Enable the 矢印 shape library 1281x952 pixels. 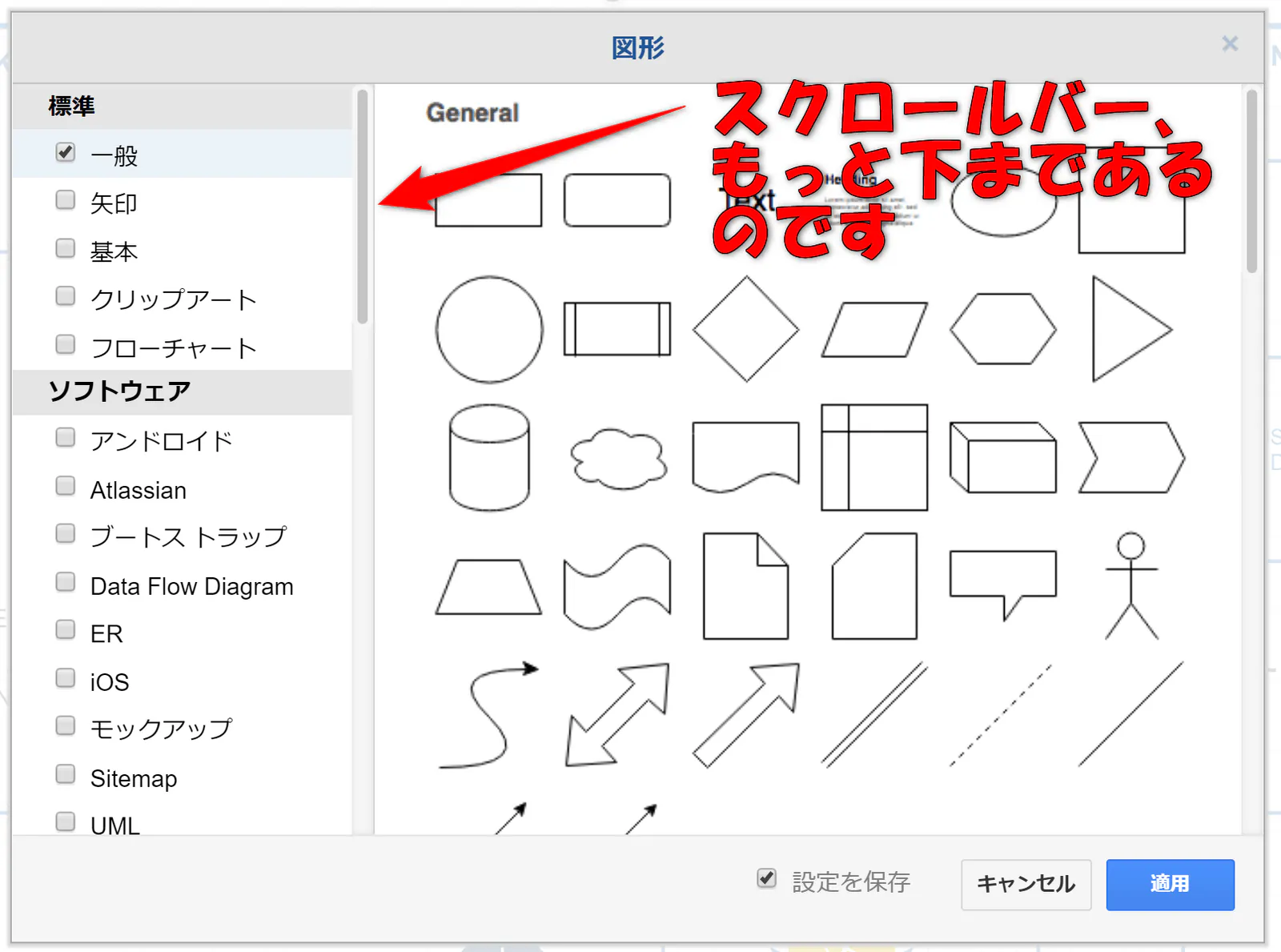[x=66, y=200]
